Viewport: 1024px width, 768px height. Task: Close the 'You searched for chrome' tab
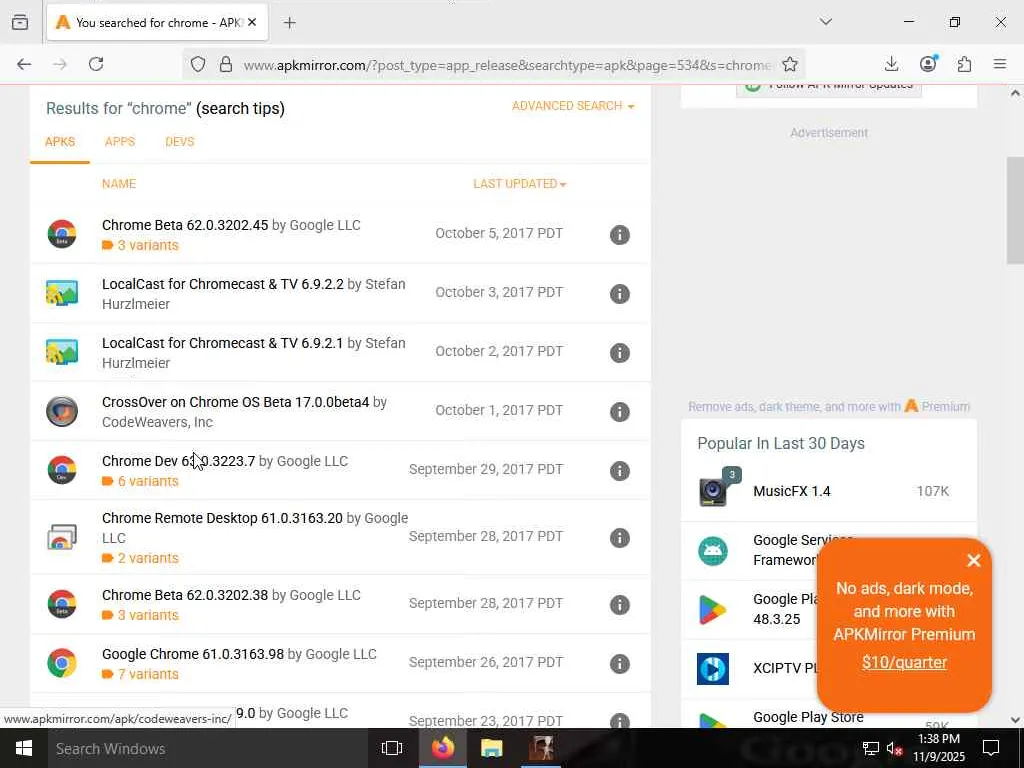point(252,22)
